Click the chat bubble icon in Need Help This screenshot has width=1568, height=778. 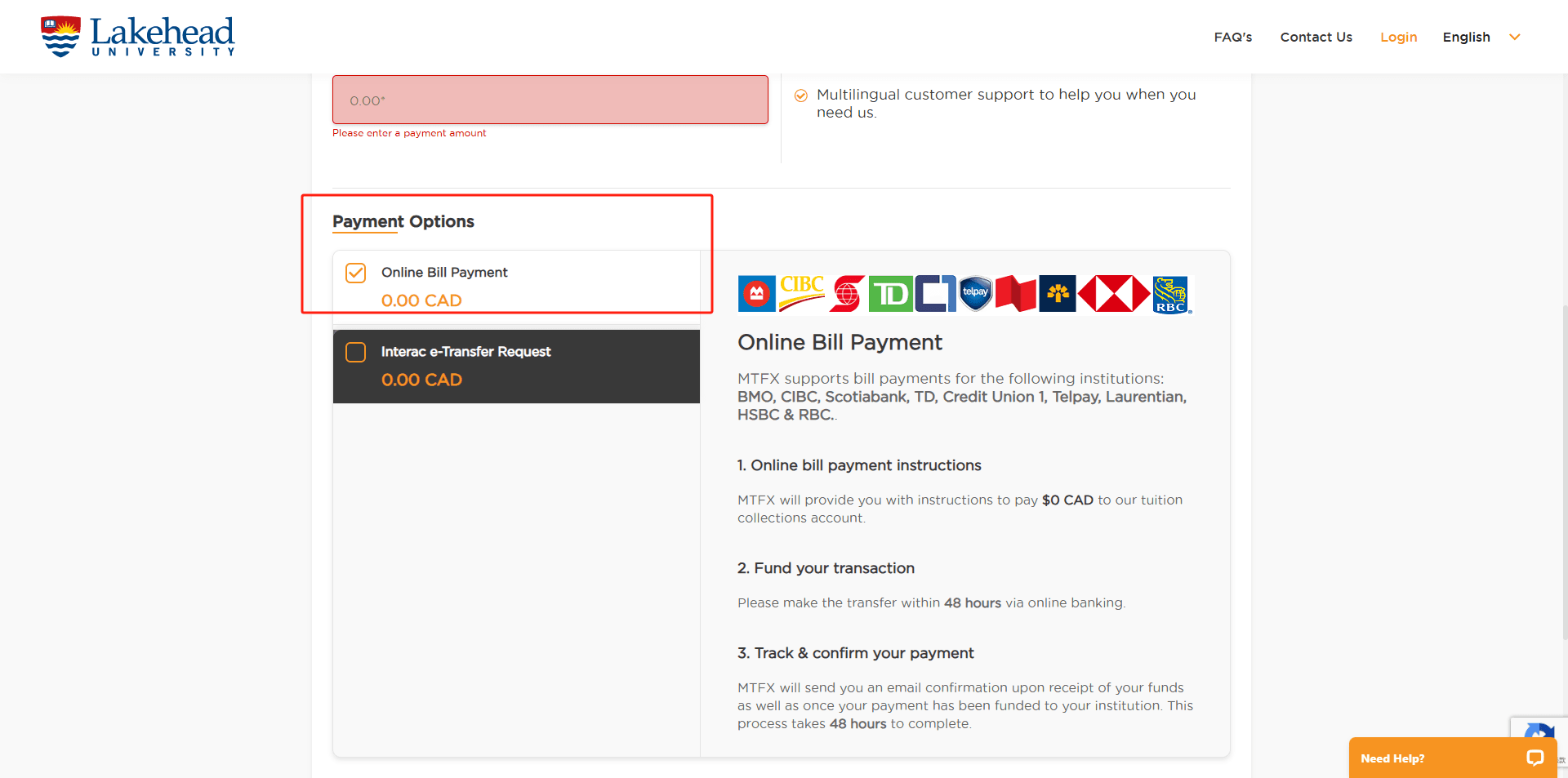coord(1535,758)
